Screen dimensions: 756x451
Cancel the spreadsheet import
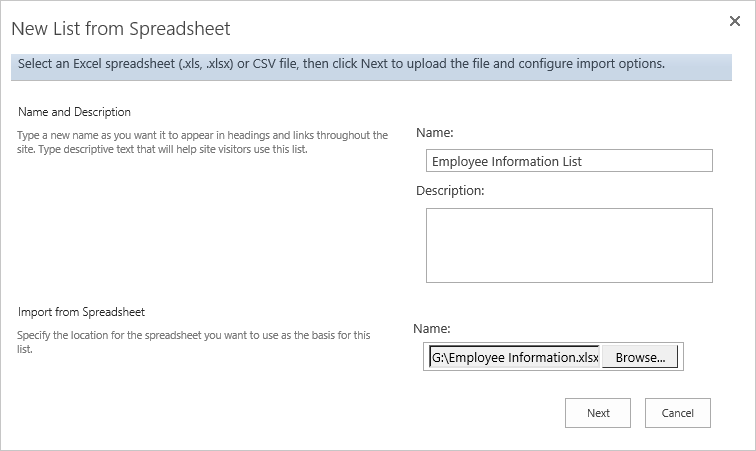(677, 413)
